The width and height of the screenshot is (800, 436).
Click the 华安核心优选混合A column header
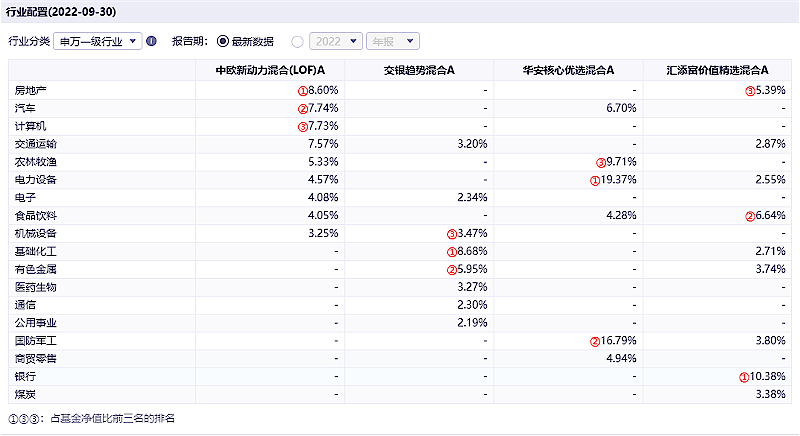point(568,71)
